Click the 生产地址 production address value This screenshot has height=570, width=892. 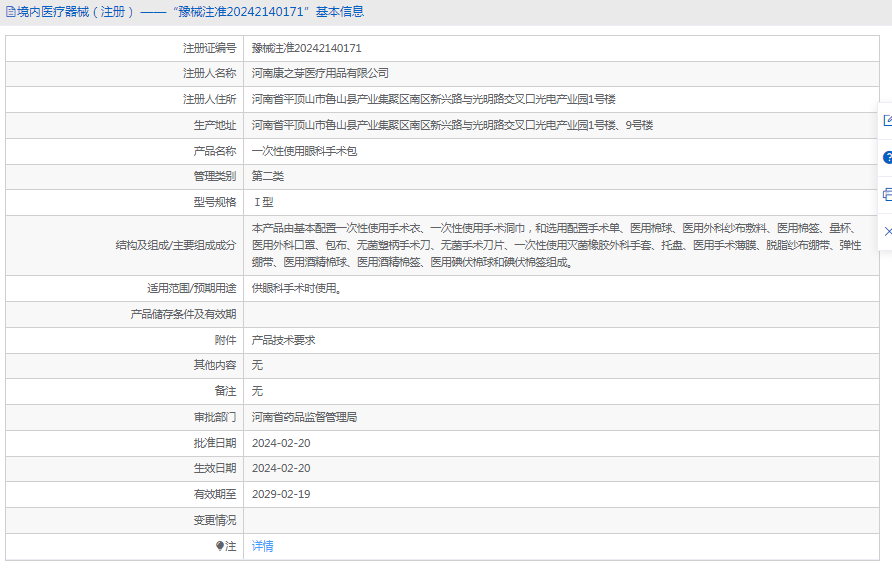pyautogui.click(x=452, y=125)
